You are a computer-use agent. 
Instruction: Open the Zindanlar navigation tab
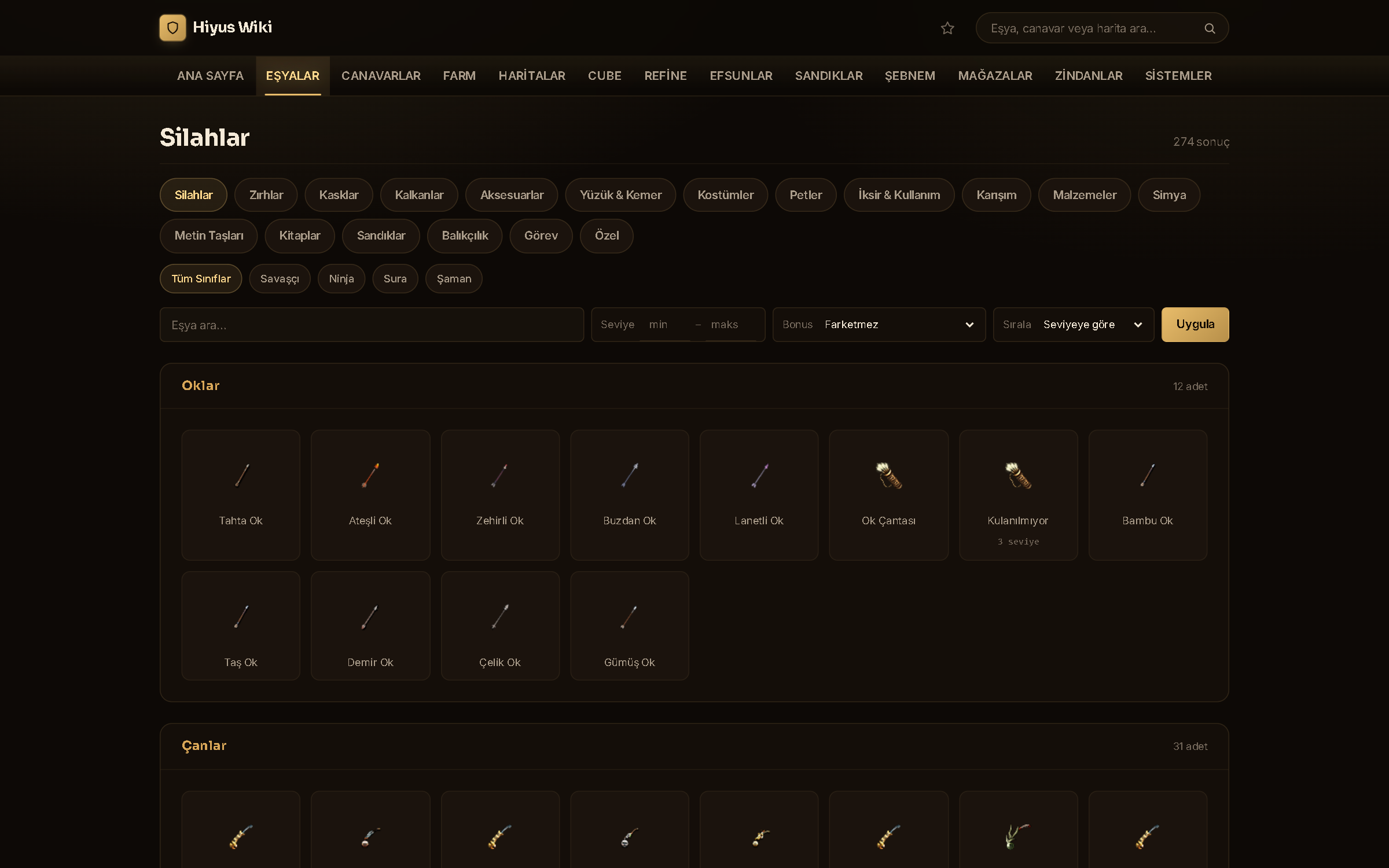coord(1089,76)
